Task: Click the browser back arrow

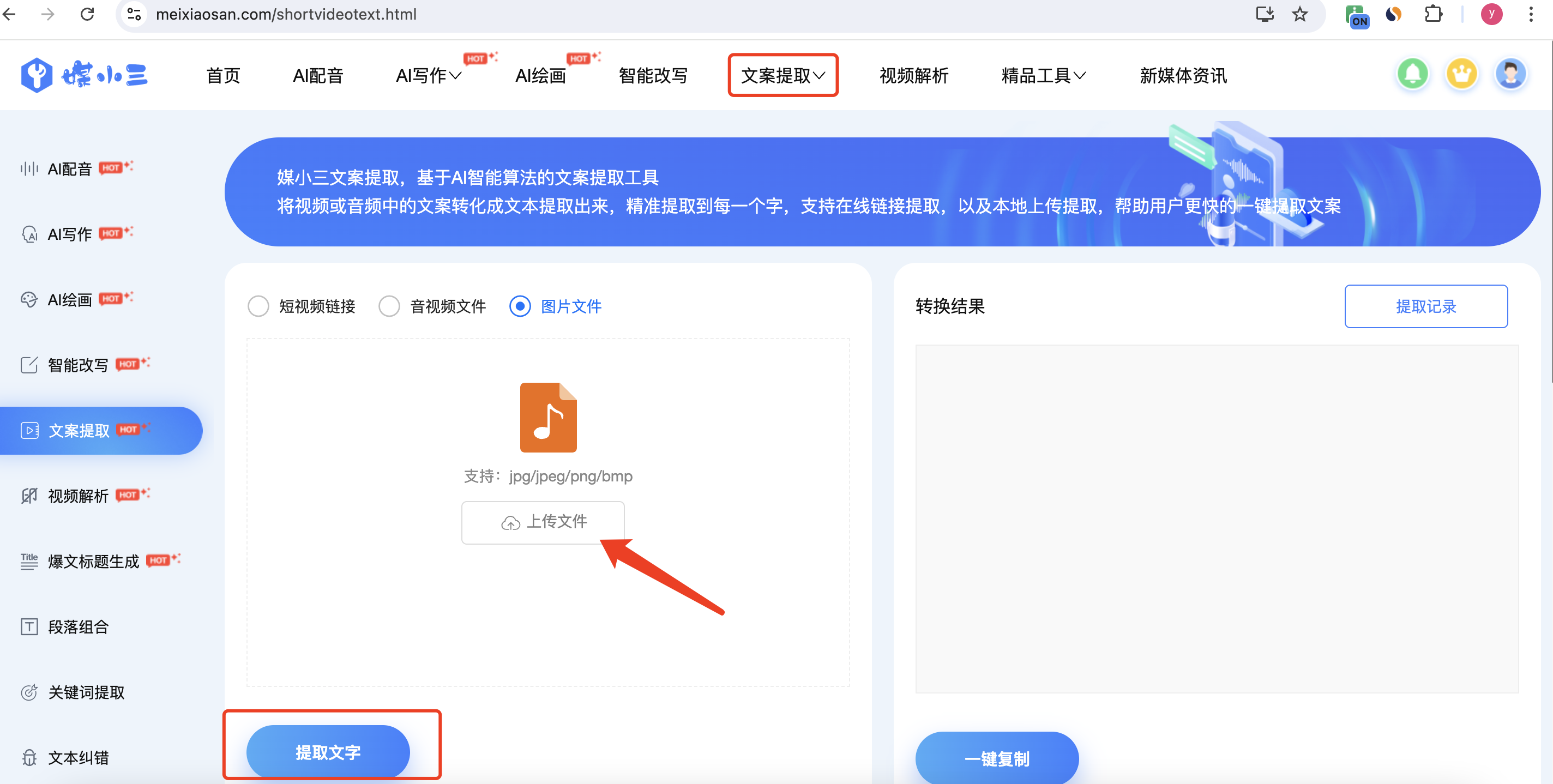Action: click(x=9, y=14)
